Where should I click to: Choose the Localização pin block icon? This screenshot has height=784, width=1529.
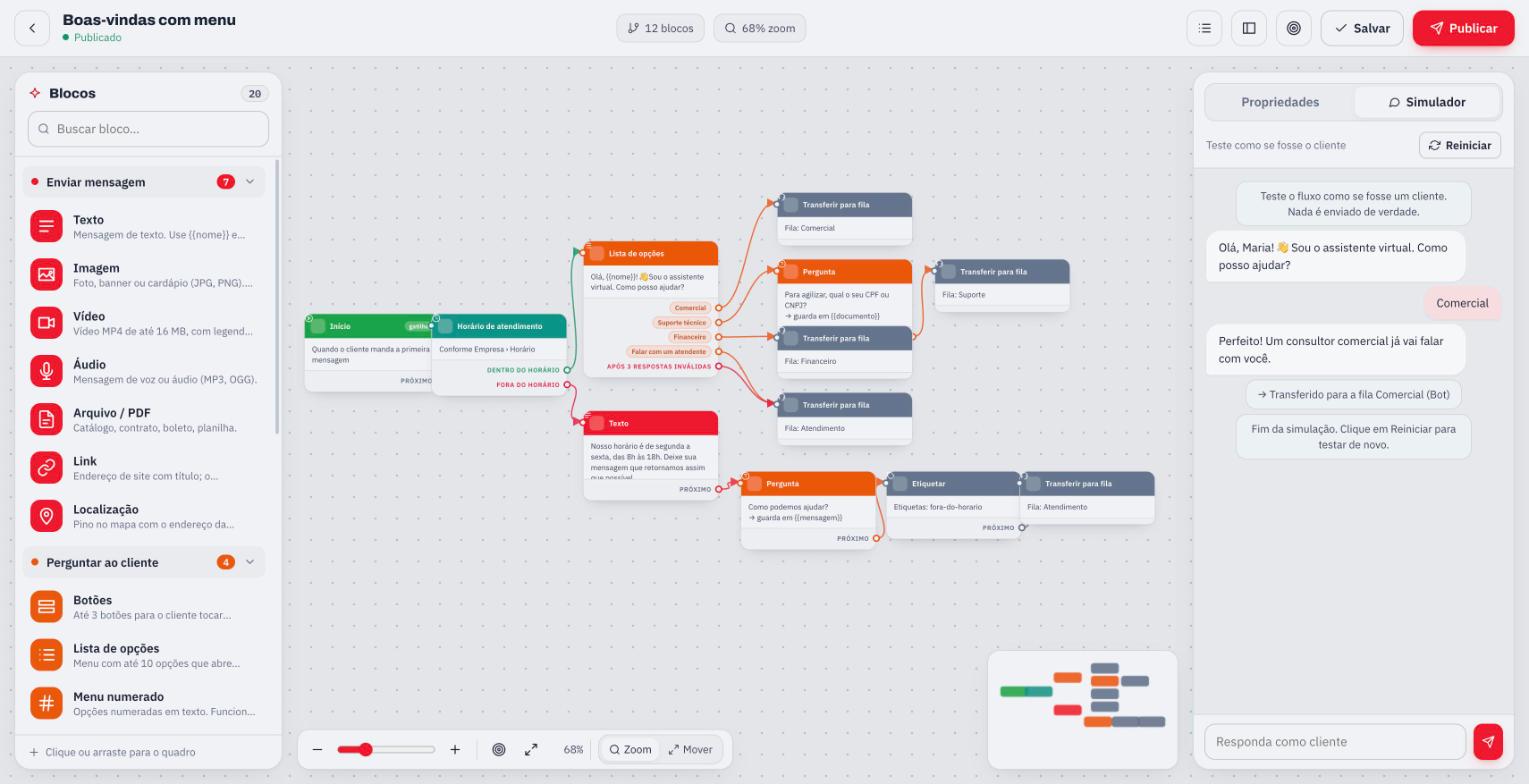pos(46,516)
